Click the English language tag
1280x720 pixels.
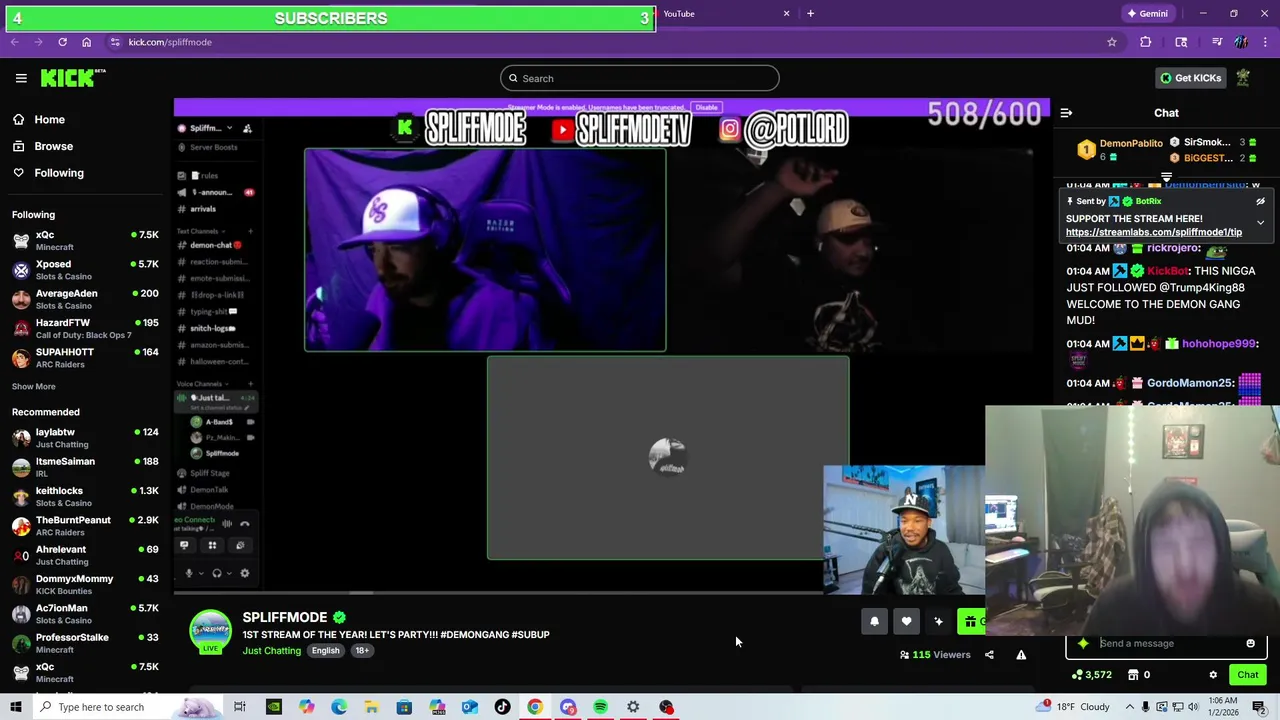pos(325,651)
